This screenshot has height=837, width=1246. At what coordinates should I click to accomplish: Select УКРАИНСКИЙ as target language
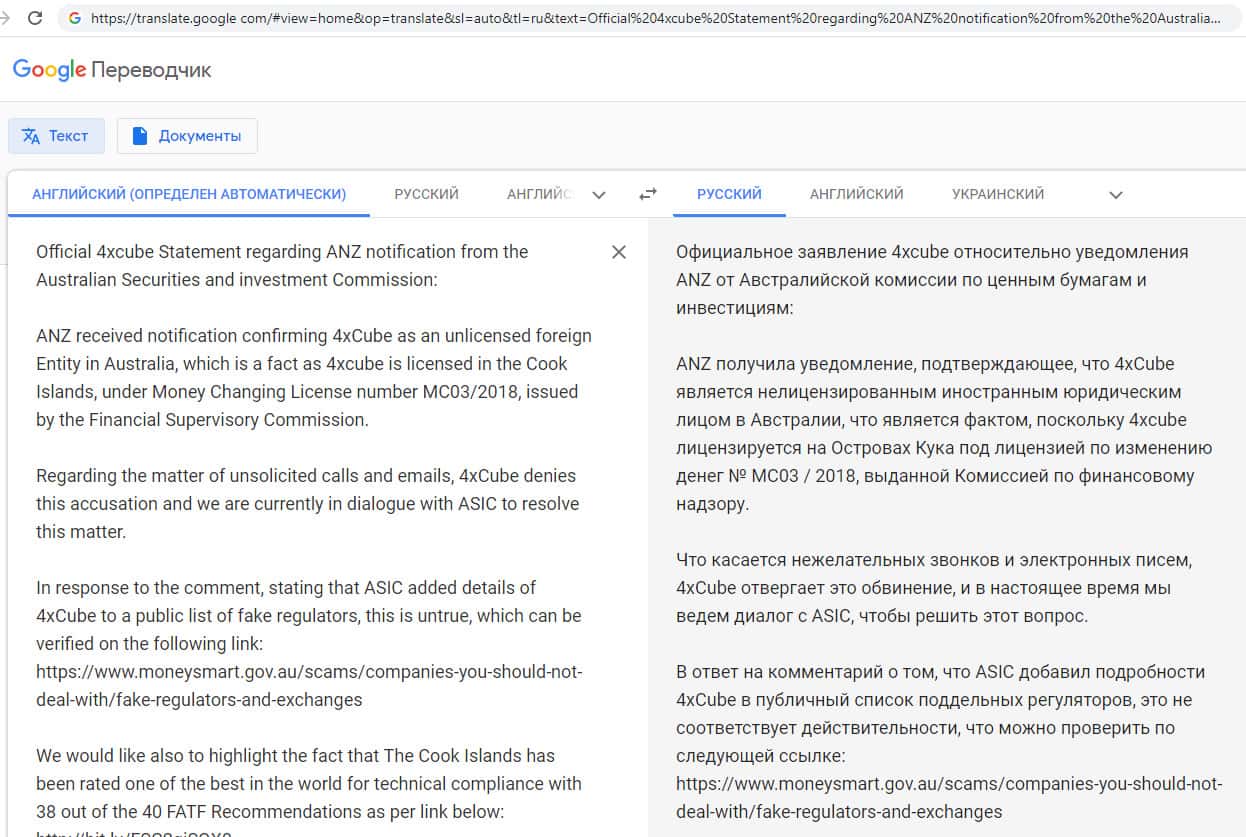click(998, 194)
